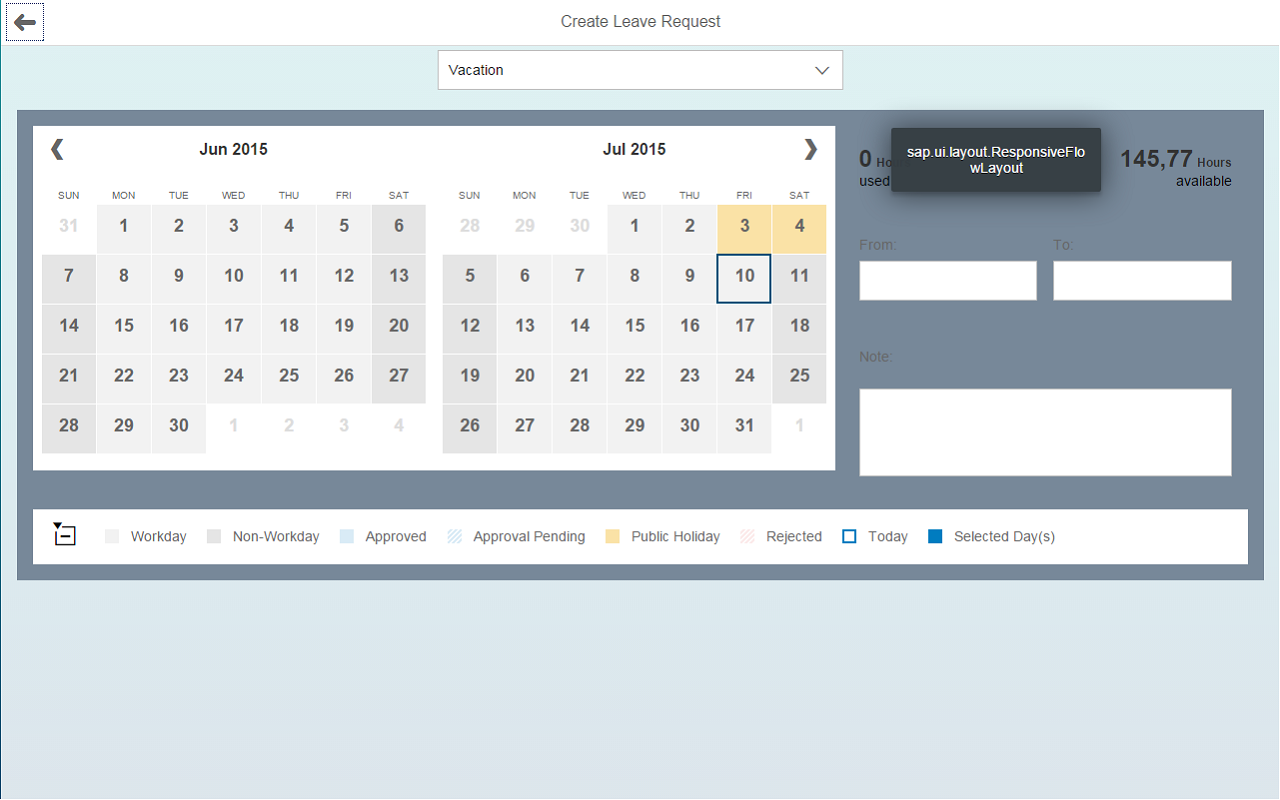This screenshot has width=1280, height=800.
Task: Show previous months with left chevron
Action: pos(57,149)
